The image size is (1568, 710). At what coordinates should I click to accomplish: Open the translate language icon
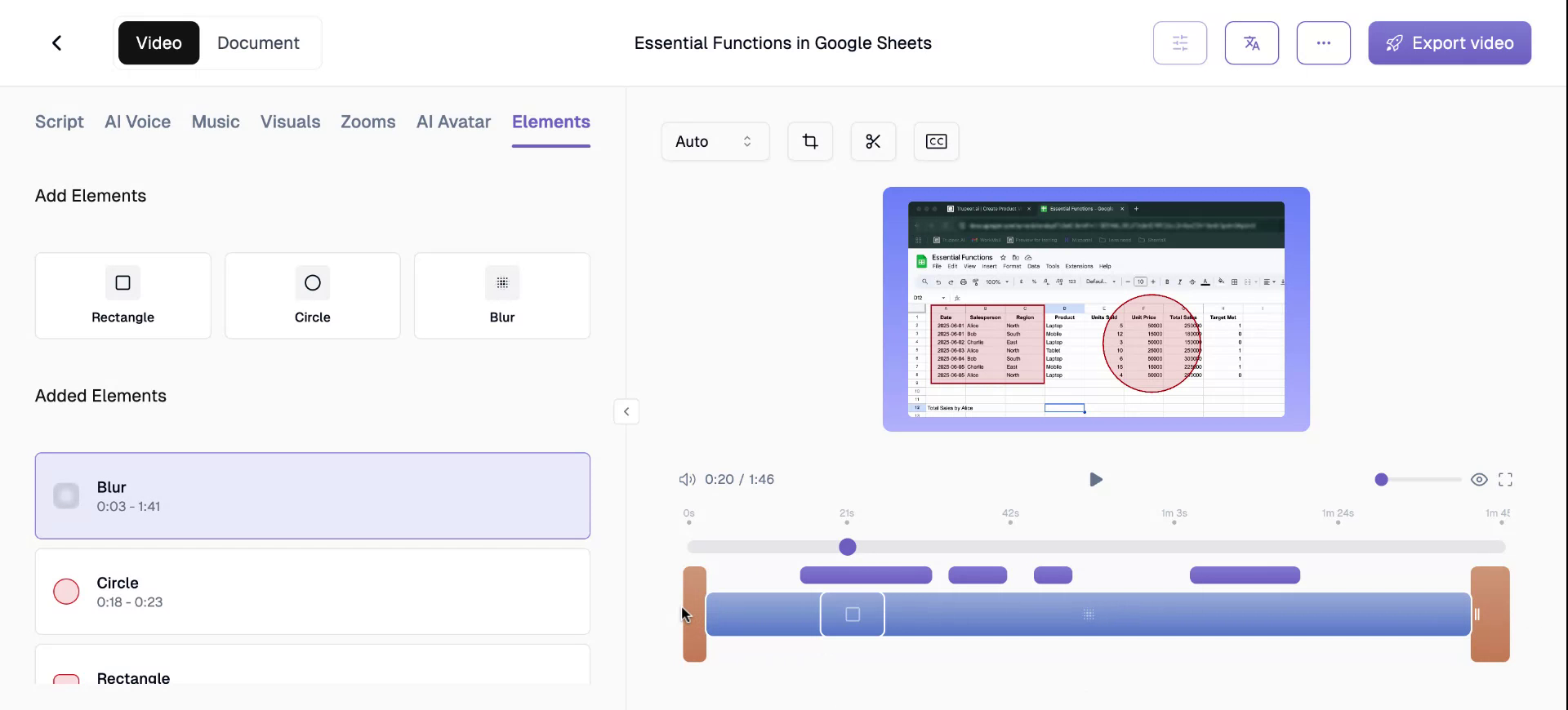(1251, 43)
